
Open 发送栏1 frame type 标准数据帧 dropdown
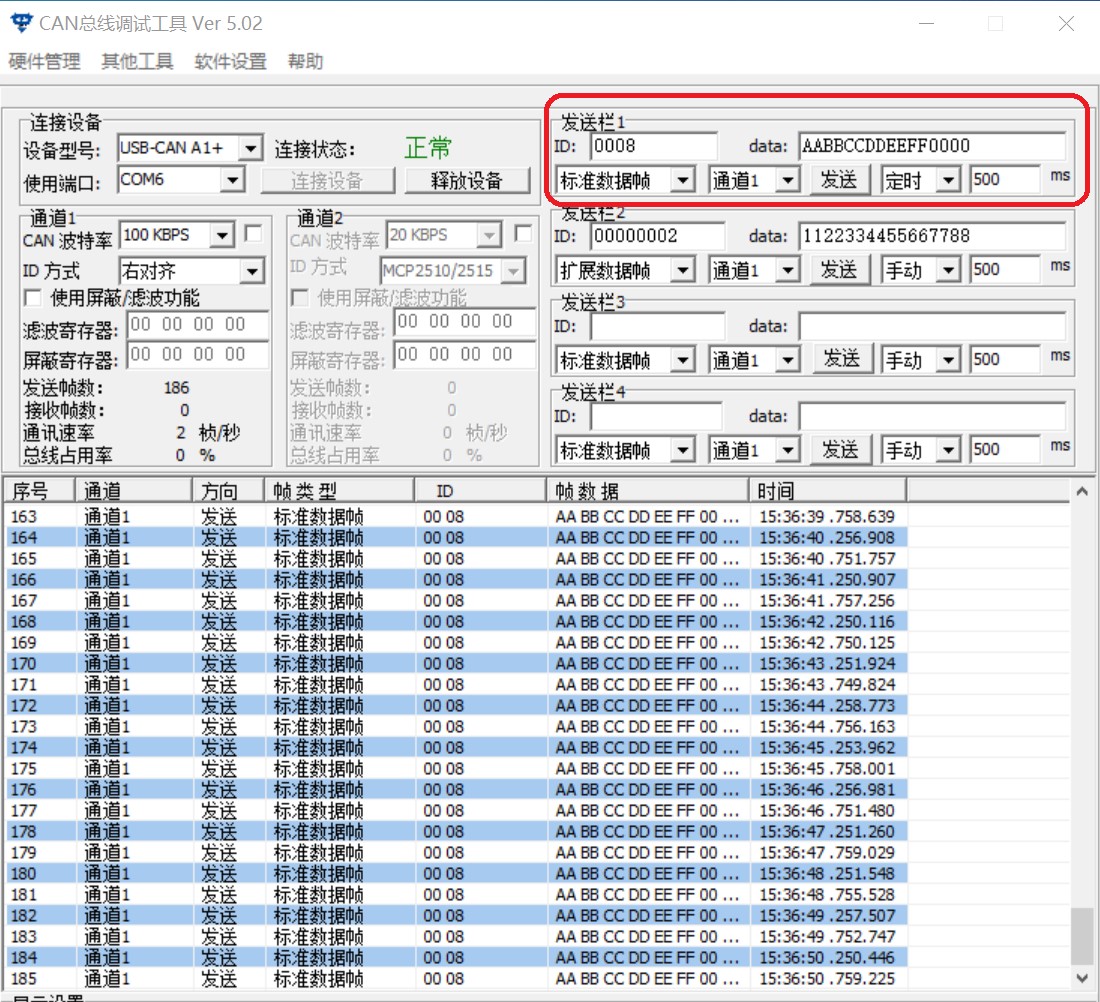(x=683, y=180)
